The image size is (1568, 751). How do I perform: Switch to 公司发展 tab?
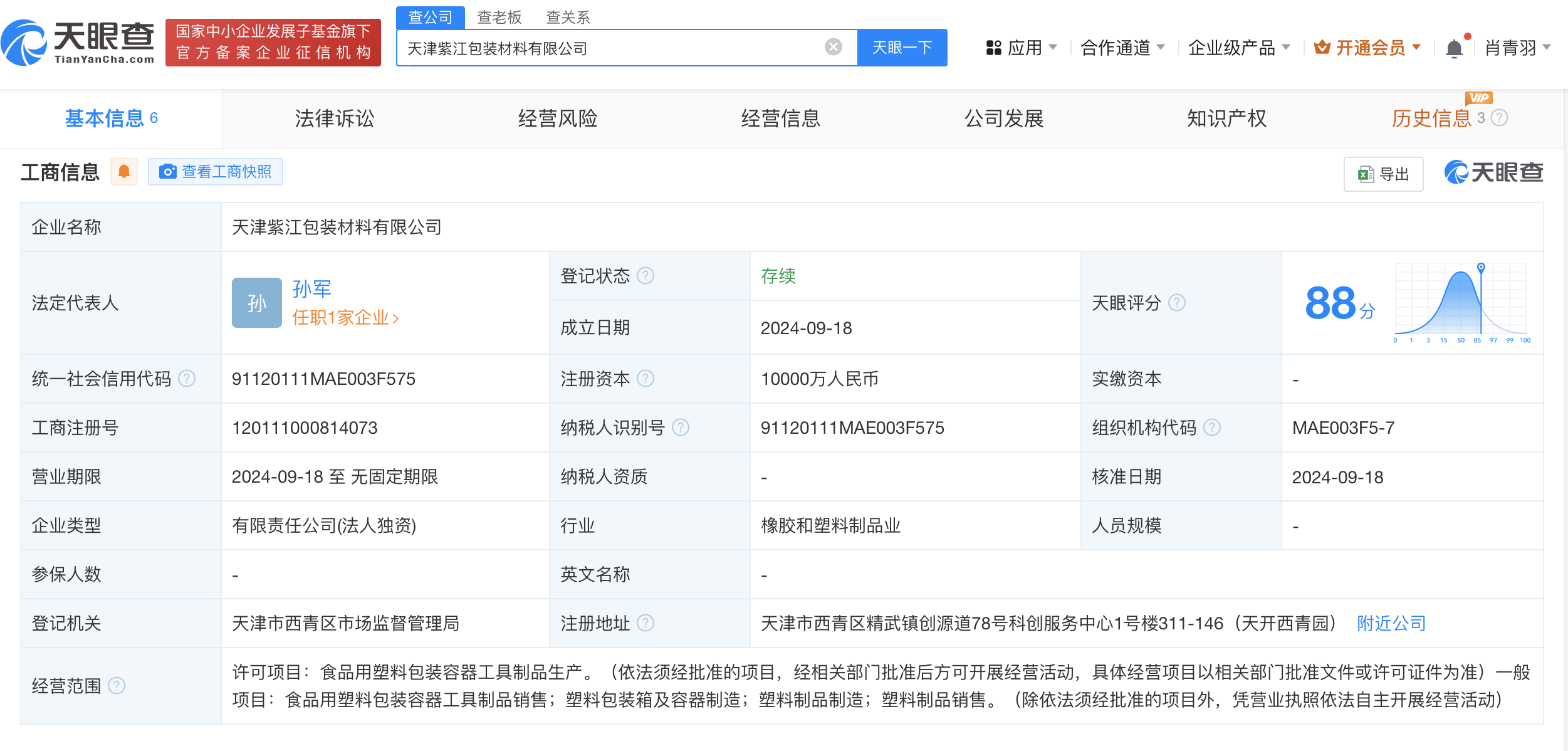click(1004, 118)
